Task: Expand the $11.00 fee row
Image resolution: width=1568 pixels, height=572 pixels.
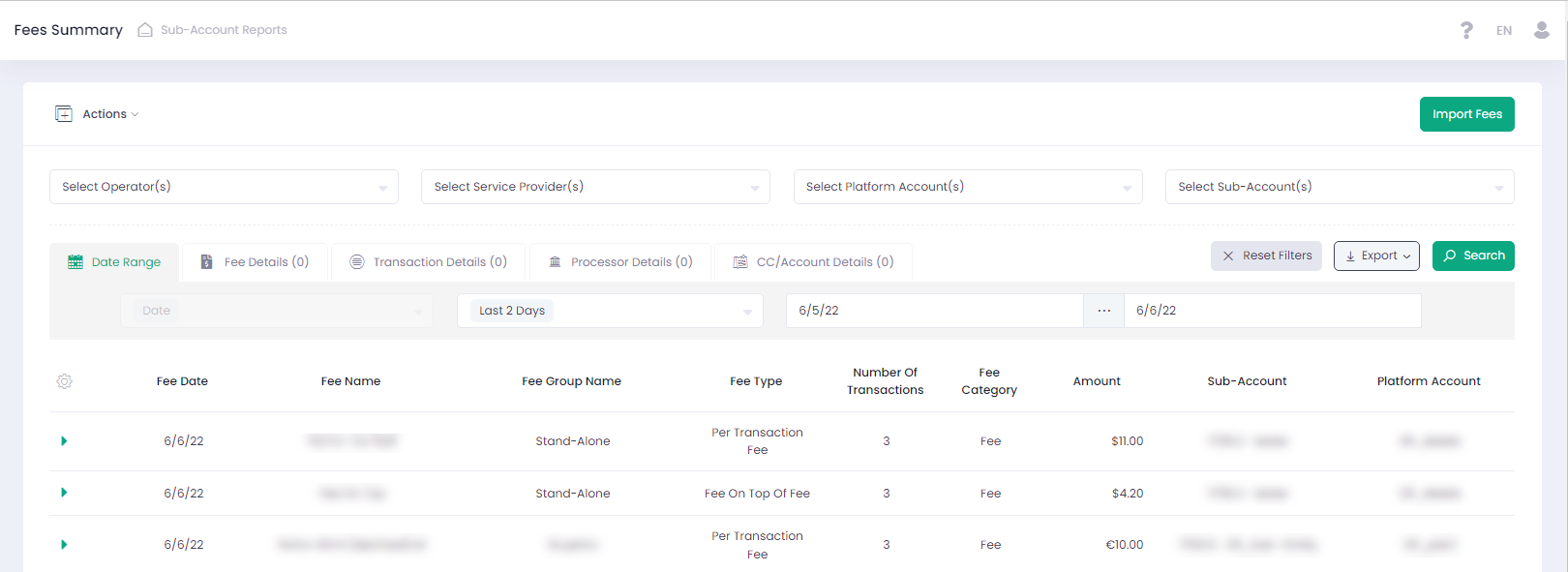Action: click(x=64, y=441)
